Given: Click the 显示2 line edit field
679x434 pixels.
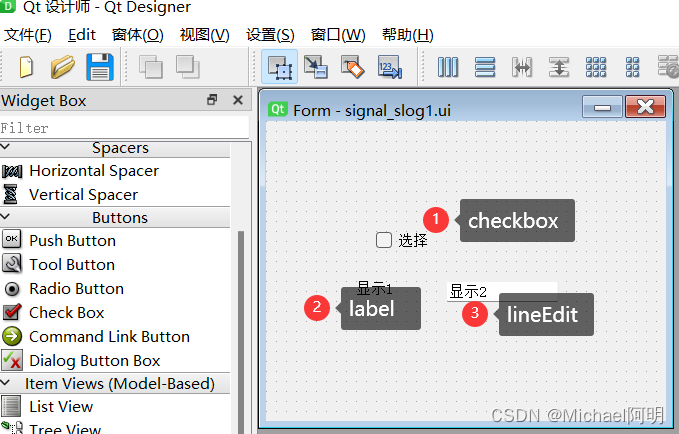Looking at the screenshot, I should tap(502, 291).
